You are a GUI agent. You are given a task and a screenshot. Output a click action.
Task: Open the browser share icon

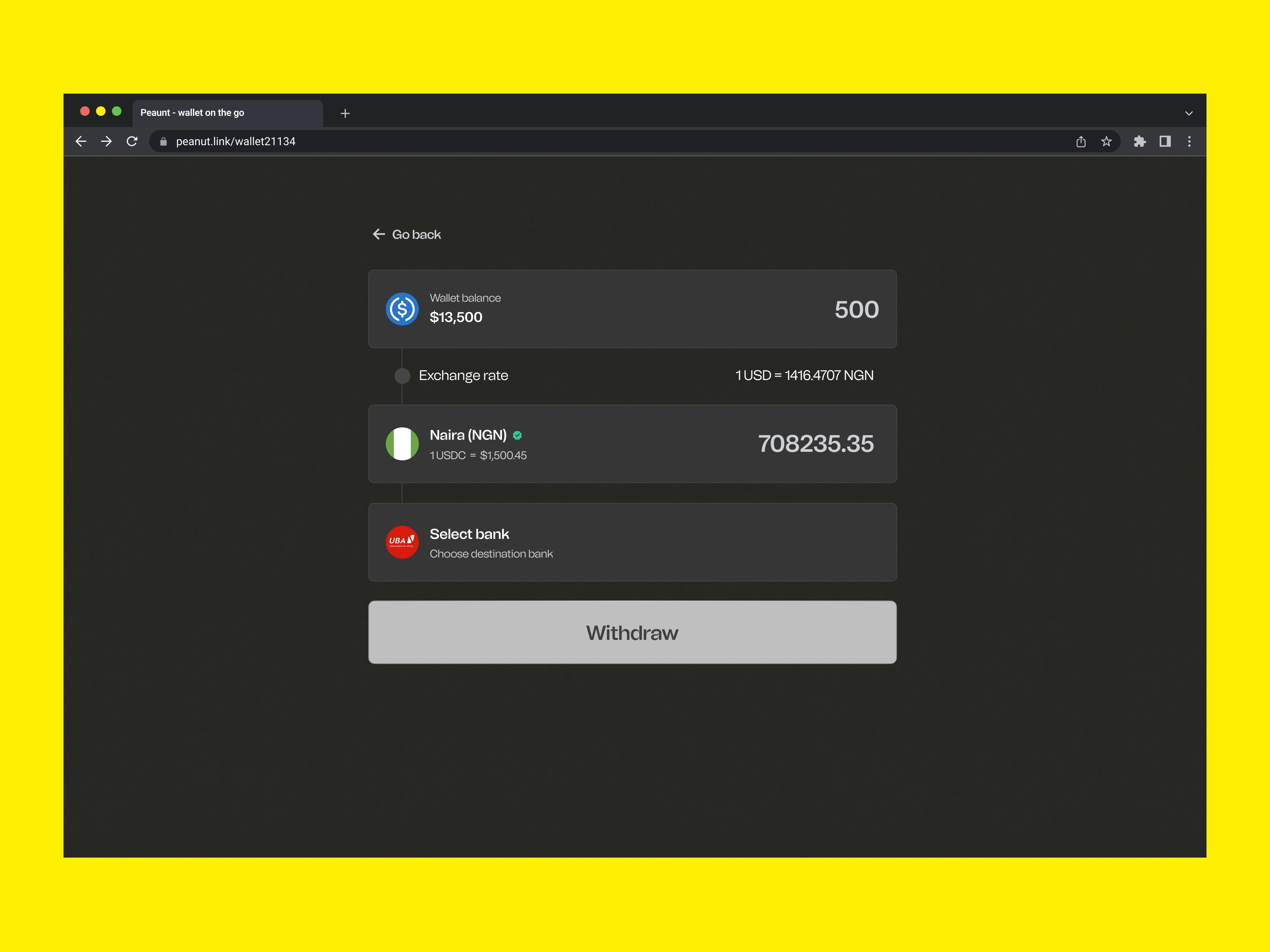pos(1081,142)
